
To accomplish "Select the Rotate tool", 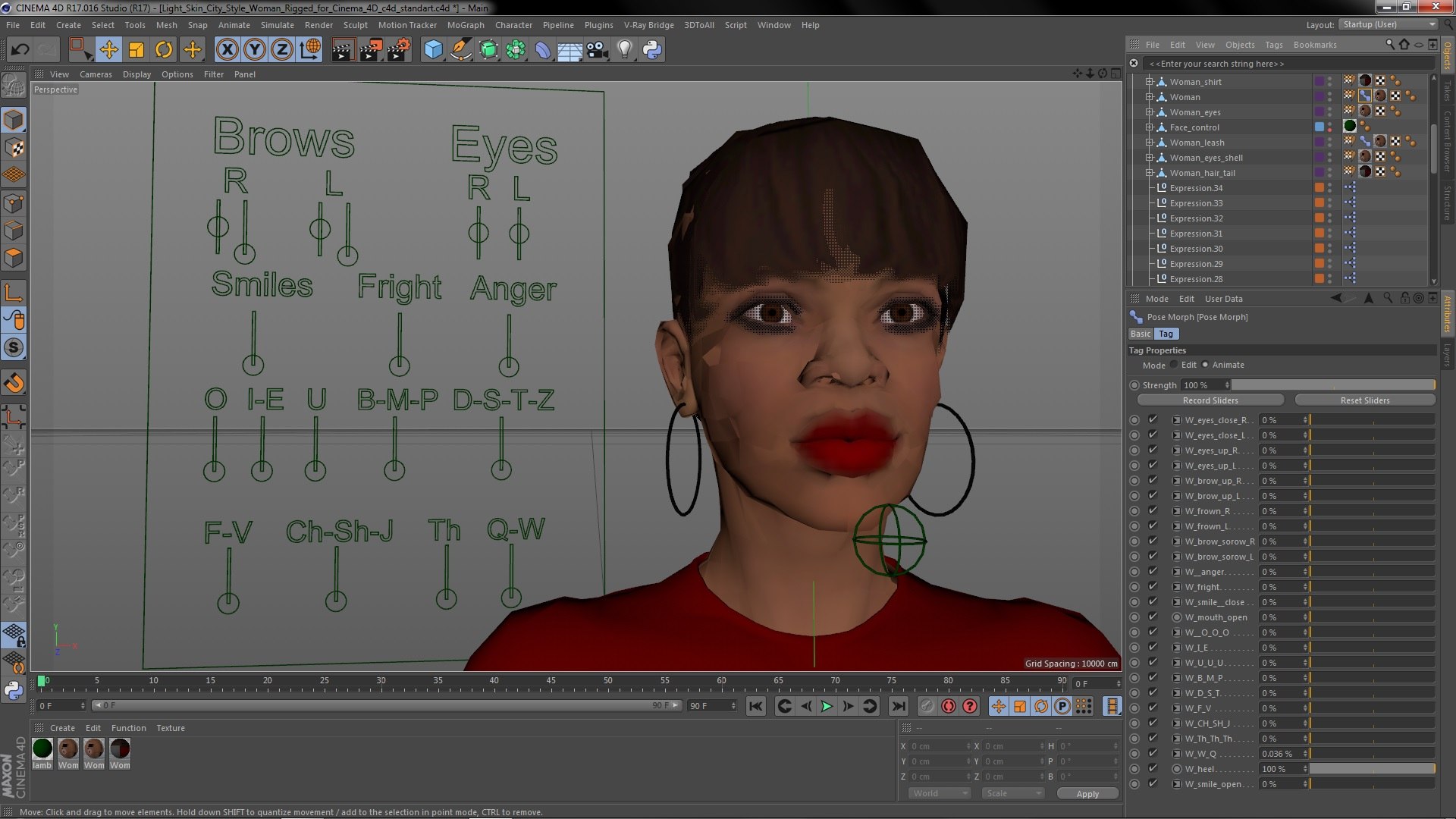I will [x=164, y=50].
